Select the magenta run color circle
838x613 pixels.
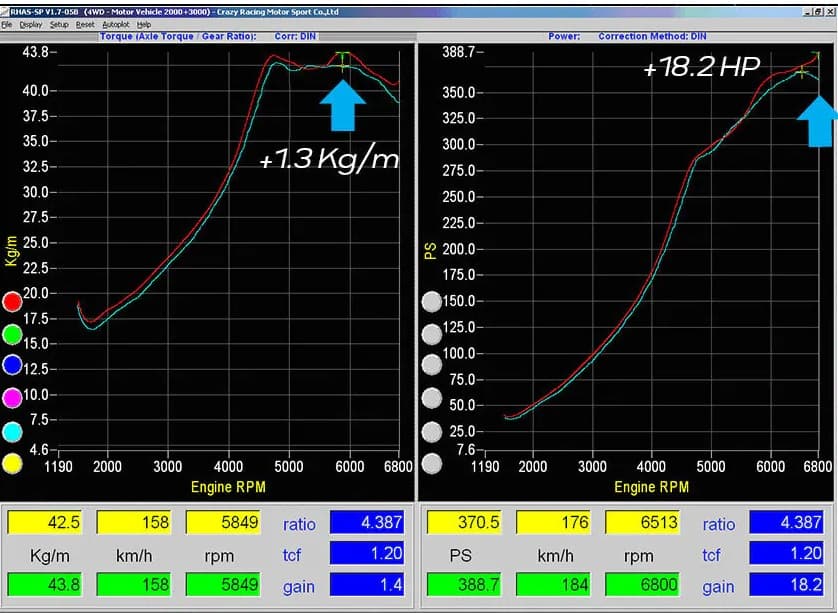(x=12, y=399)
